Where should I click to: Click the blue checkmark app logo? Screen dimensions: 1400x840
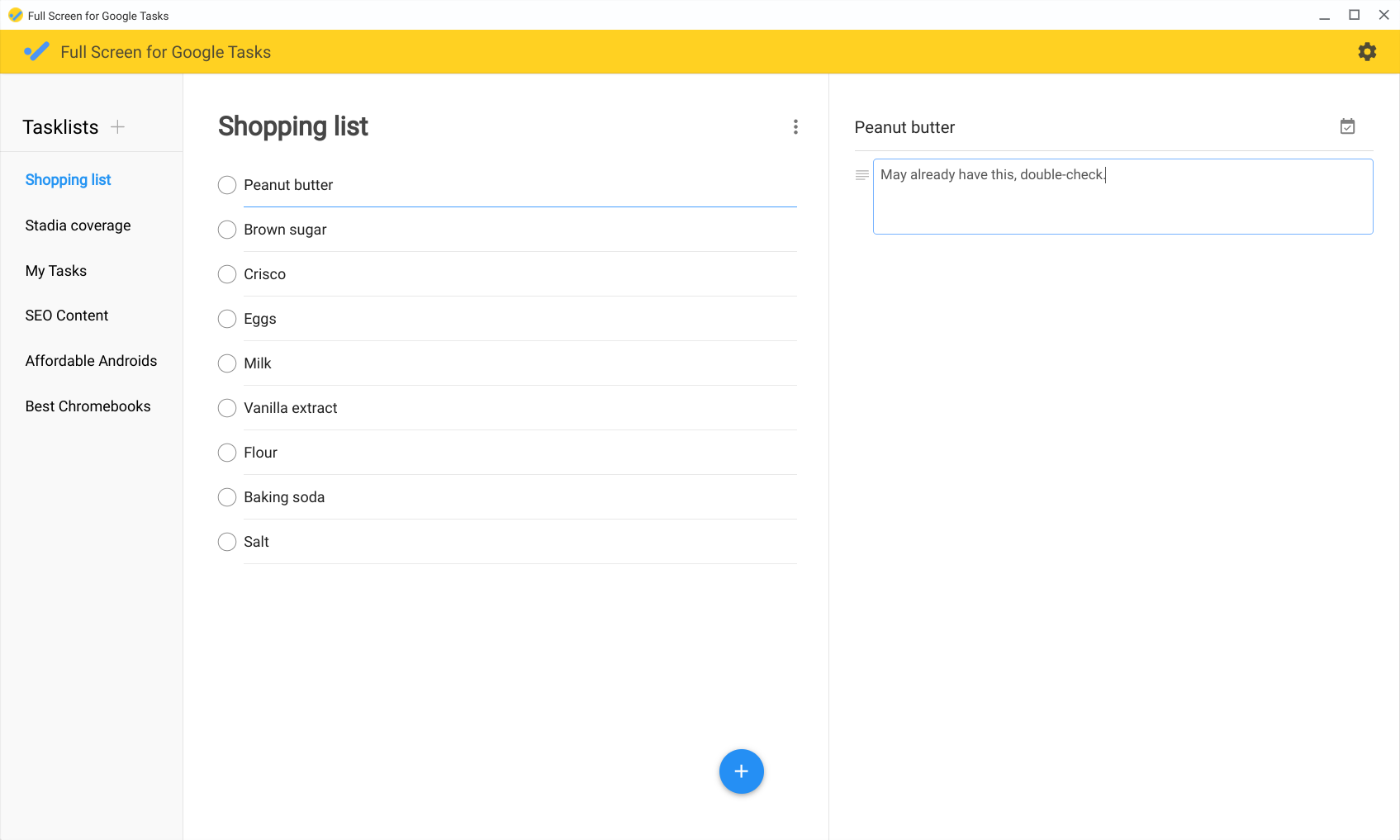click(x=37, y=52)
